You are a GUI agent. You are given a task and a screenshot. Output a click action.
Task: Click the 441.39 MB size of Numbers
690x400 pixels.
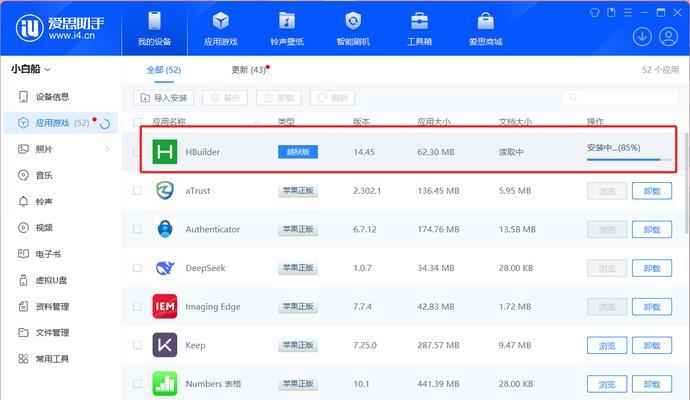pos(438,384)
